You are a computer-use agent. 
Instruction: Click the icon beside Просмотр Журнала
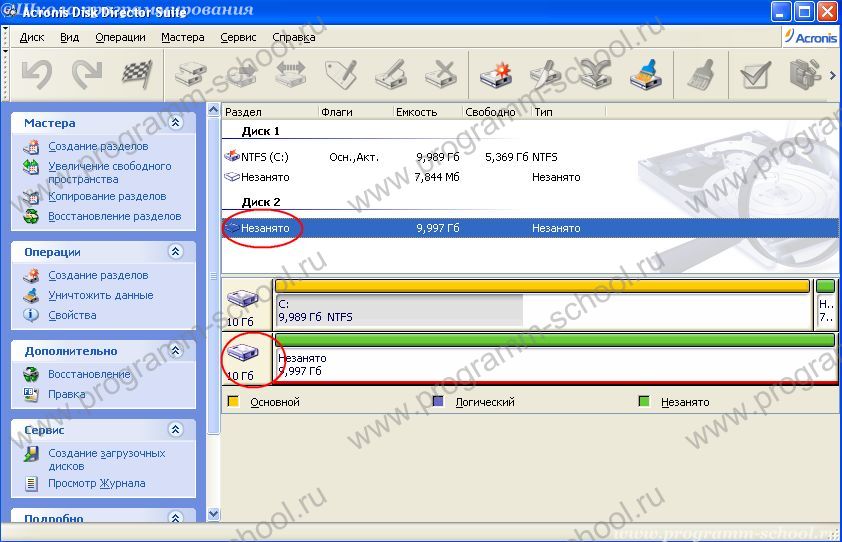tap(31, 483)
